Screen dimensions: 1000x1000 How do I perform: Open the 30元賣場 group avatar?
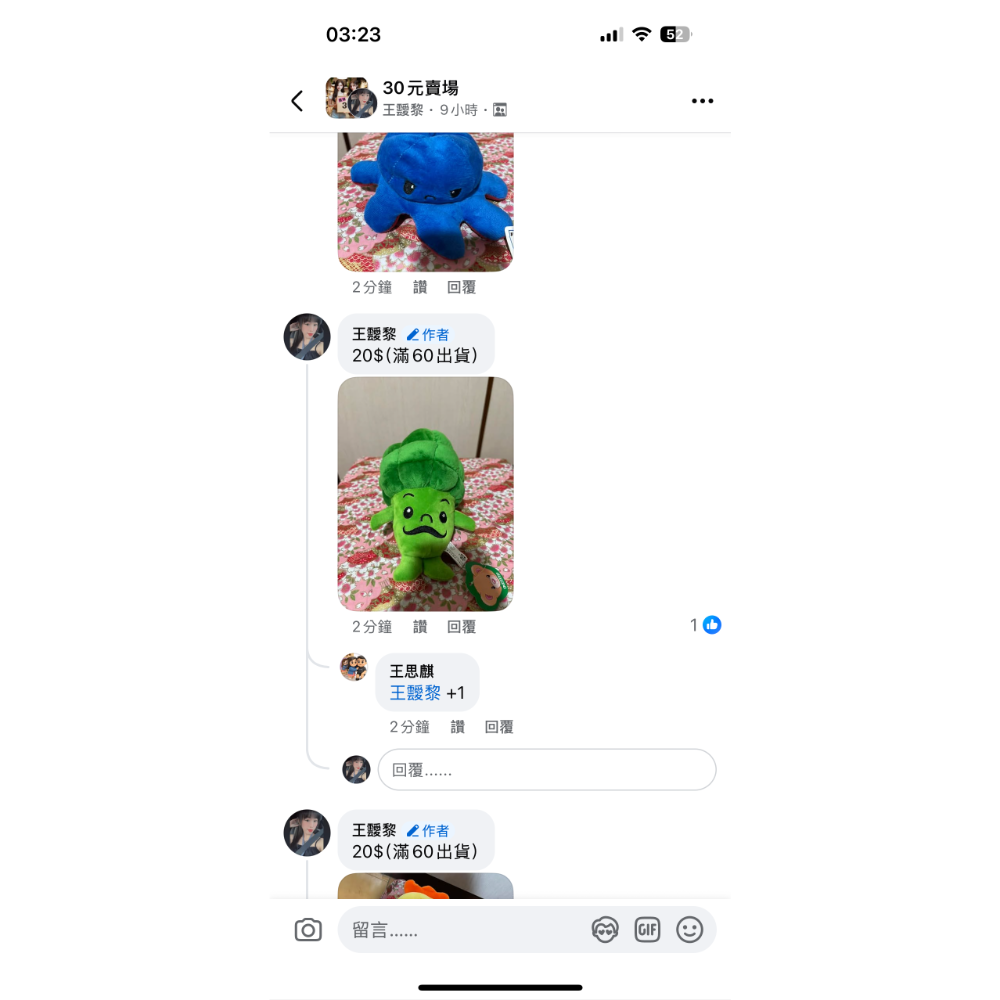tap(350, 98)
